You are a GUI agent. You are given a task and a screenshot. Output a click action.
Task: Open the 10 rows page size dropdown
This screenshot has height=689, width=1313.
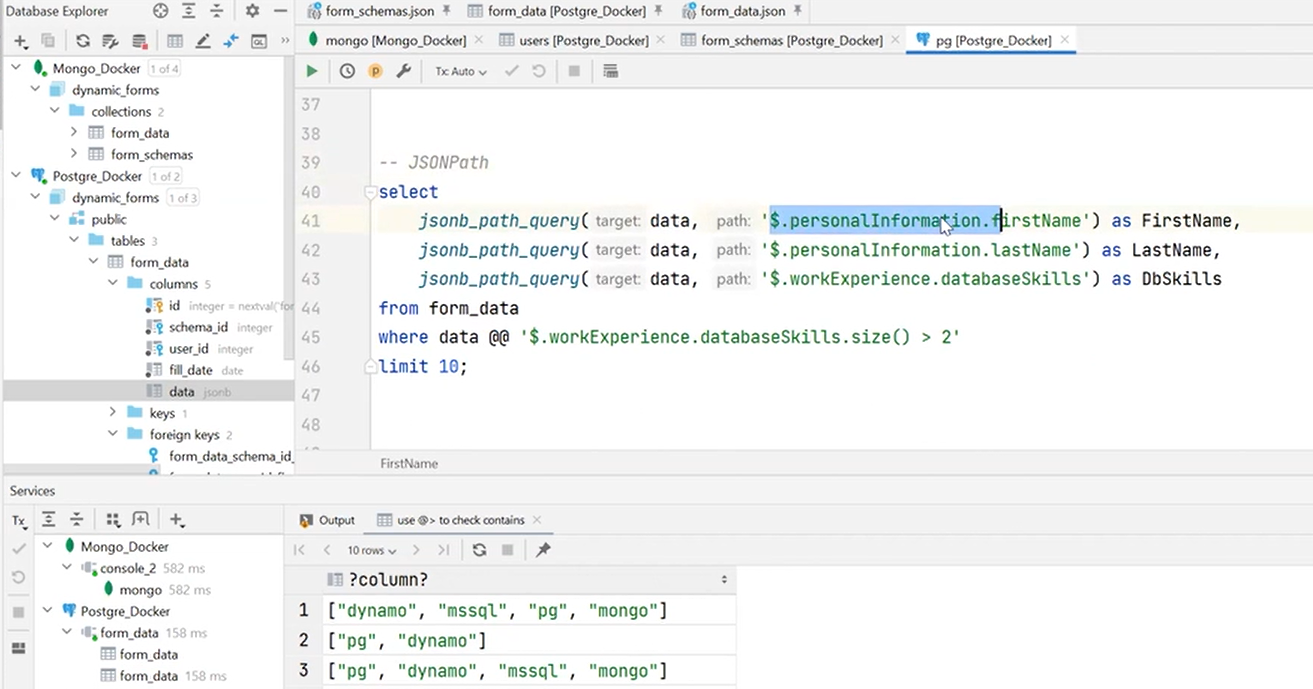click(x=372, y=551)
